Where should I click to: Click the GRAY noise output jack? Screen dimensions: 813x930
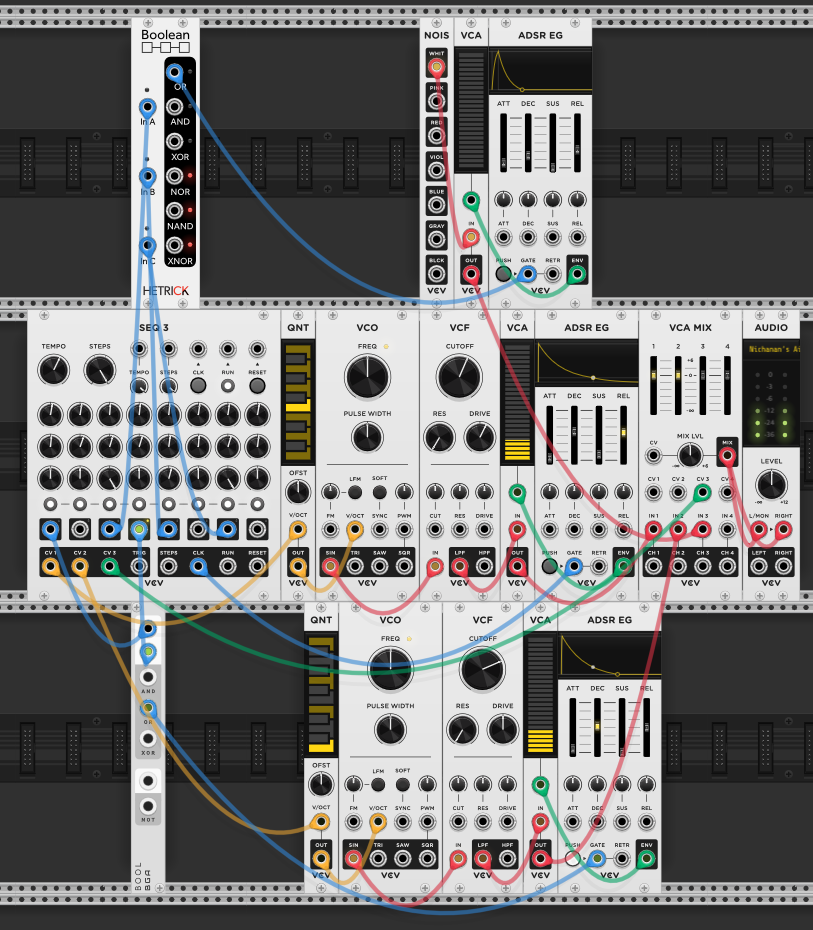(436, 240)
